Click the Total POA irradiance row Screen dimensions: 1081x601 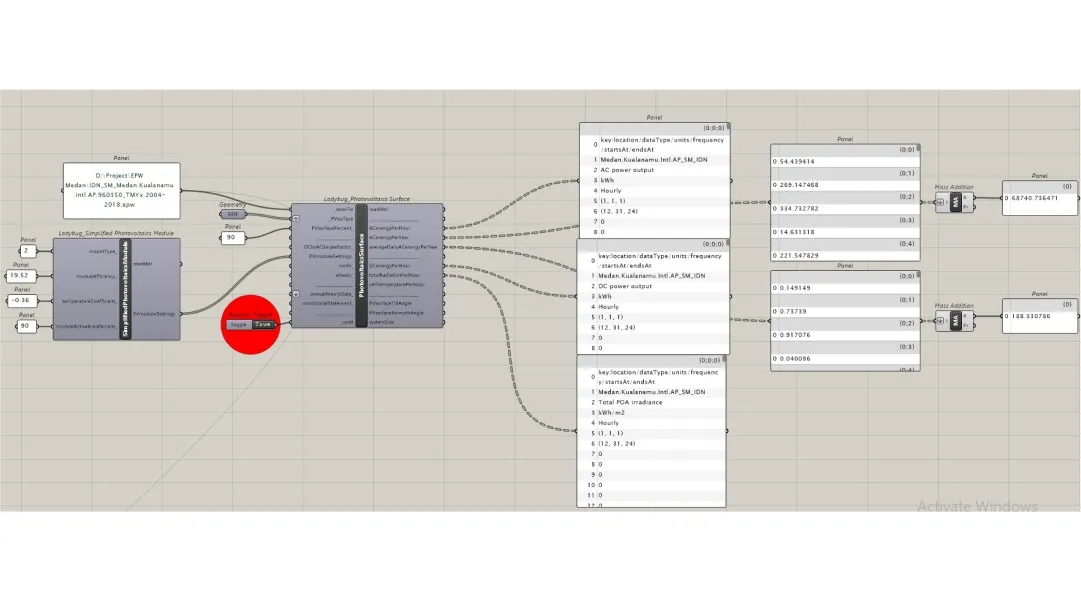pos(652,402)
